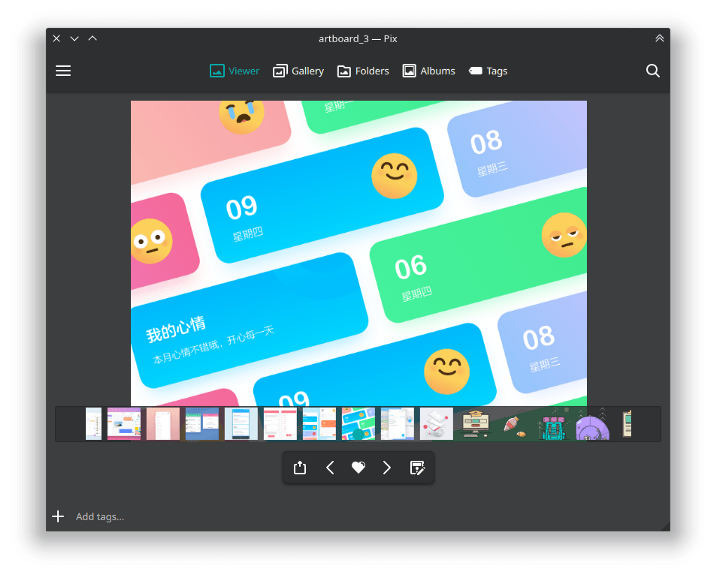Open the hamburger main menu
This screenshot has height=577, width=716.
click(63, 71)
